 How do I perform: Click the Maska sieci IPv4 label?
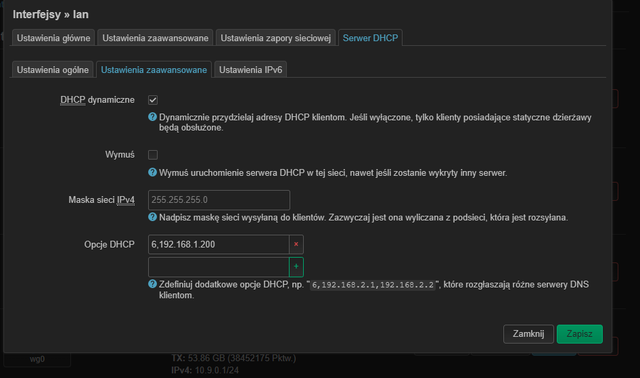tap(101, 200)
